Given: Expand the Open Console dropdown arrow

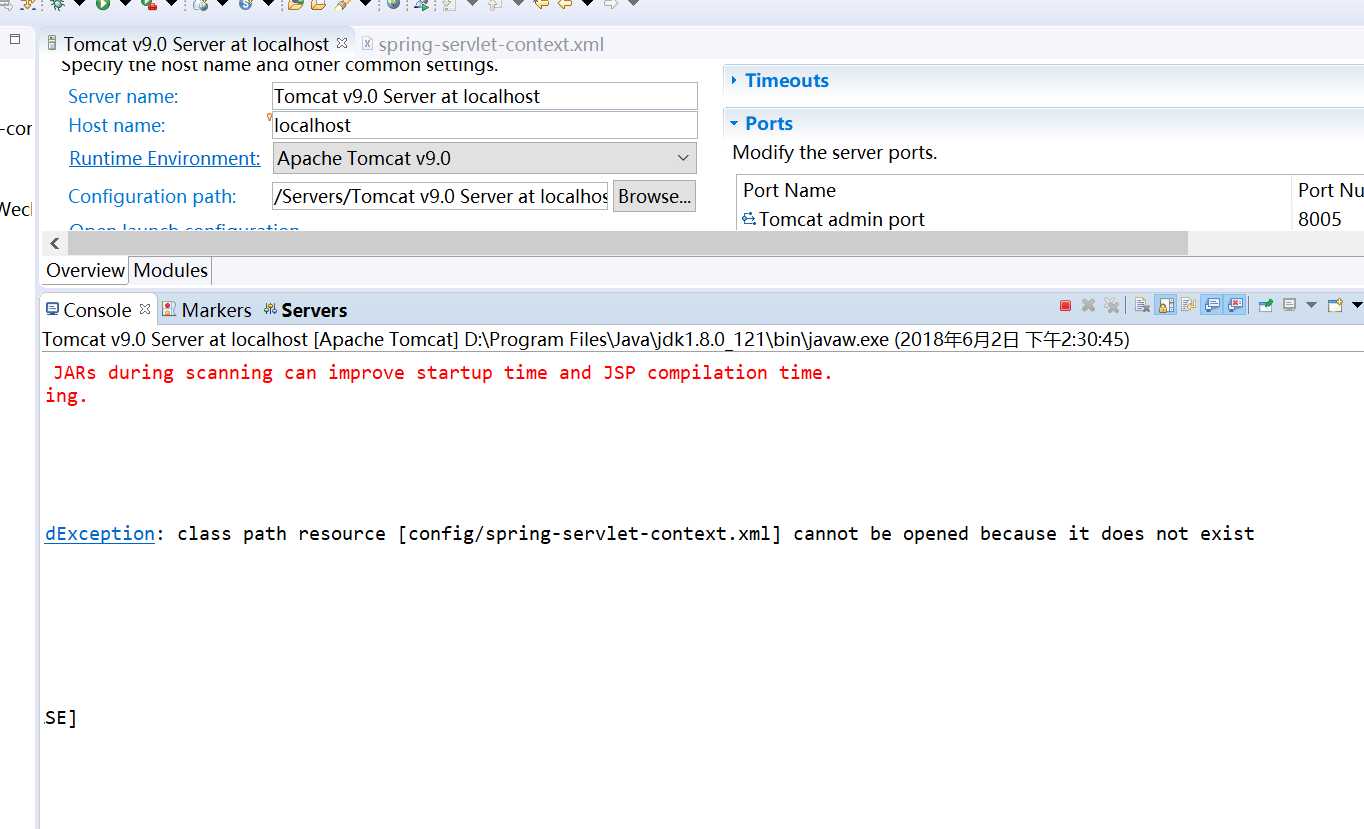Looking at the screenshot, I should (x=1357, y=306).
